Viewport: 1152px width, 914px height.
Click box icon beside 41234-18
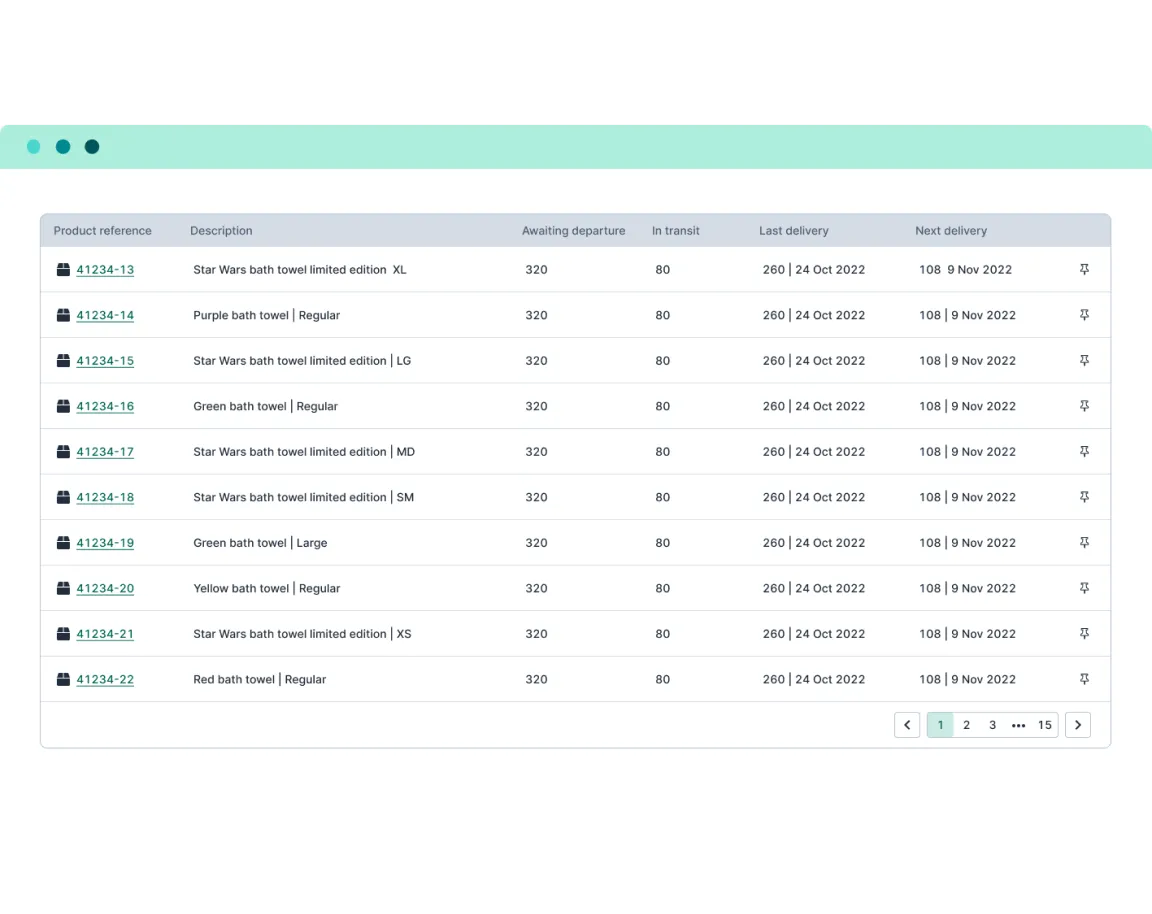(x=63, y=497)
